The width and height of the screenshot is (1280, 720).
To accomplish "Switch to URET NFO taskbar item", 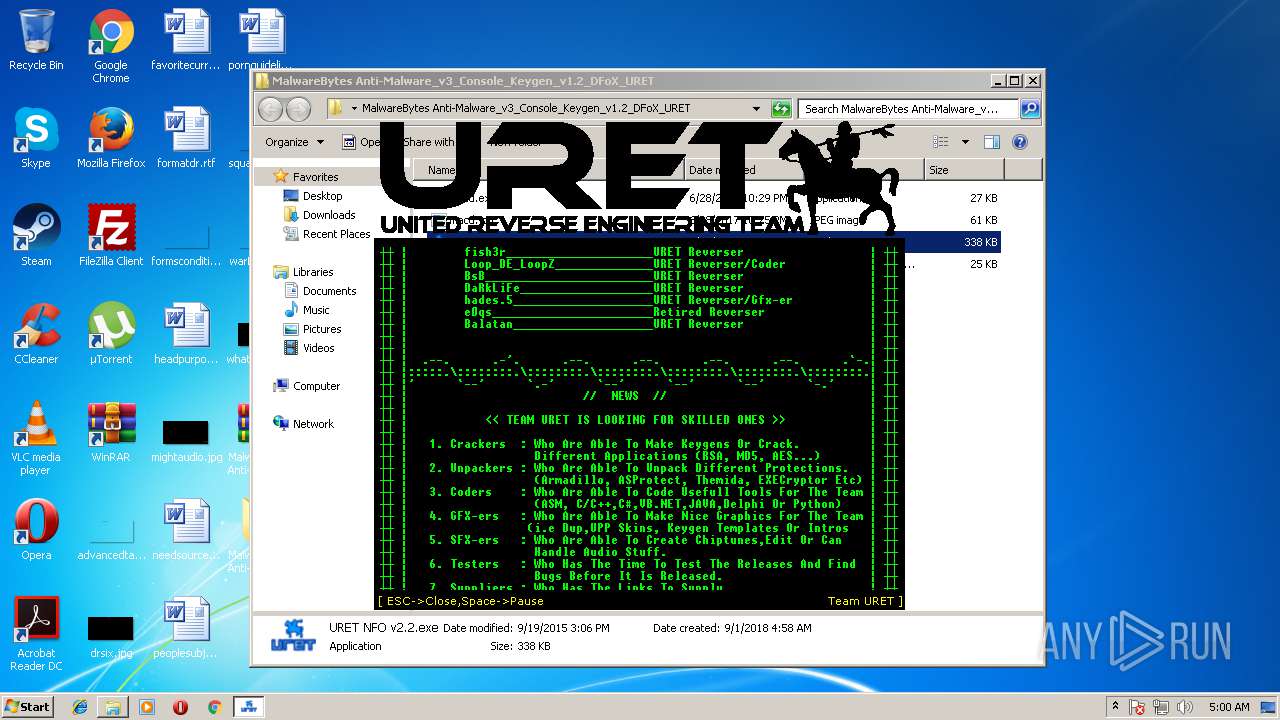I will (x=248, y=707).
